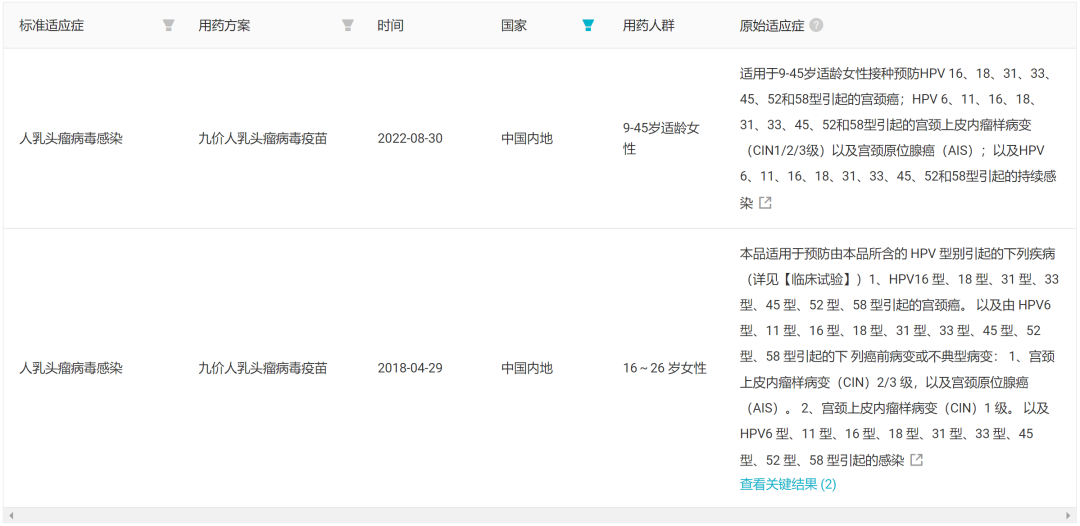1080x526 pixels.
Task: Click the 9-45岁适龄女性 population cell
Action: point(661,138)
